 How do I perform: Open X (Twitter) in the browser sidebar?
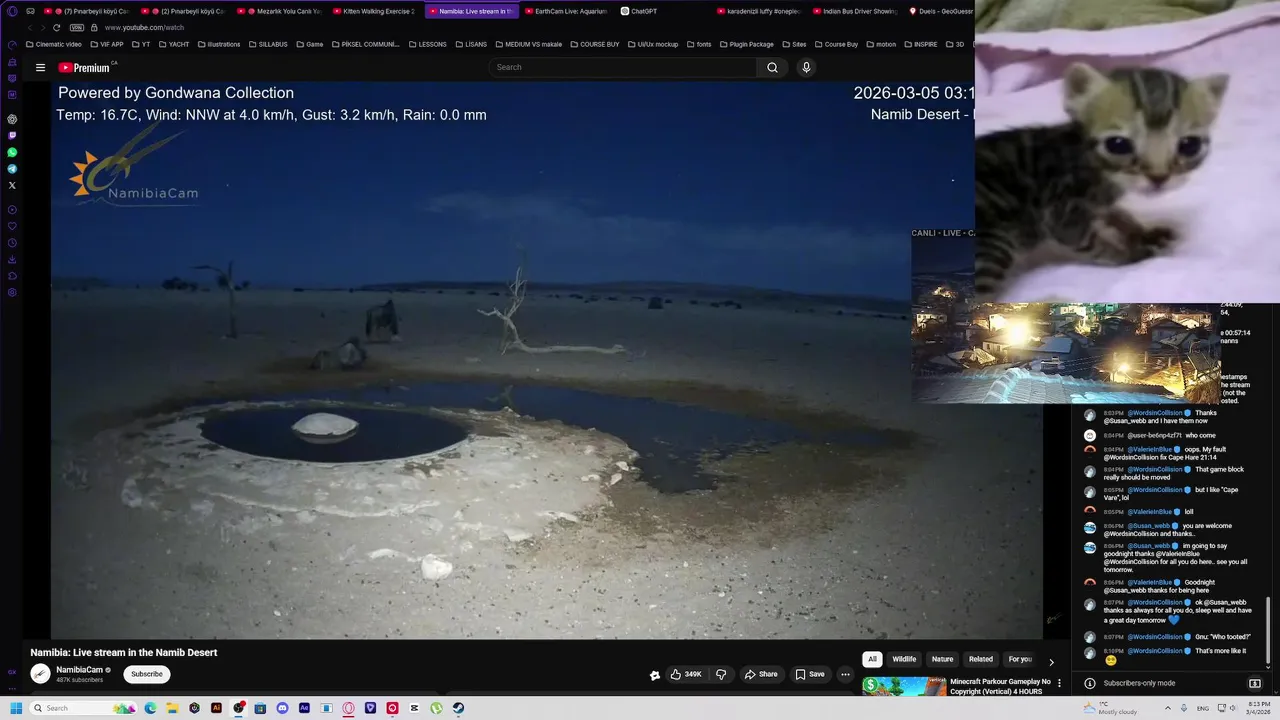tap(12, 185)
